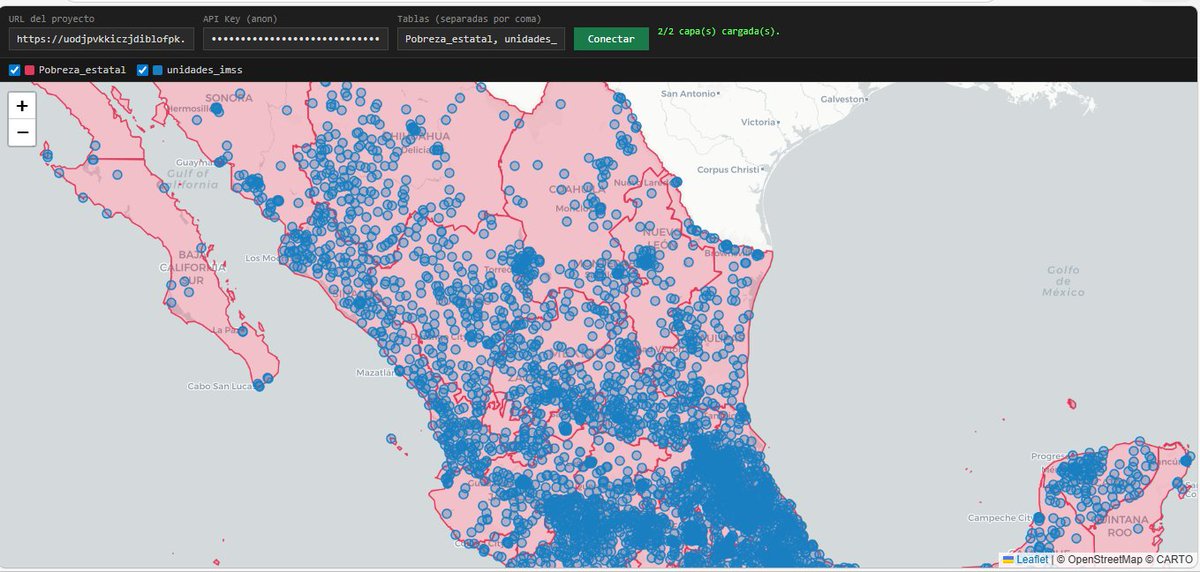This screenshot has width=1200, height=572.
Task: Click the Golfo de México label
Action: tap(1065, 280)
